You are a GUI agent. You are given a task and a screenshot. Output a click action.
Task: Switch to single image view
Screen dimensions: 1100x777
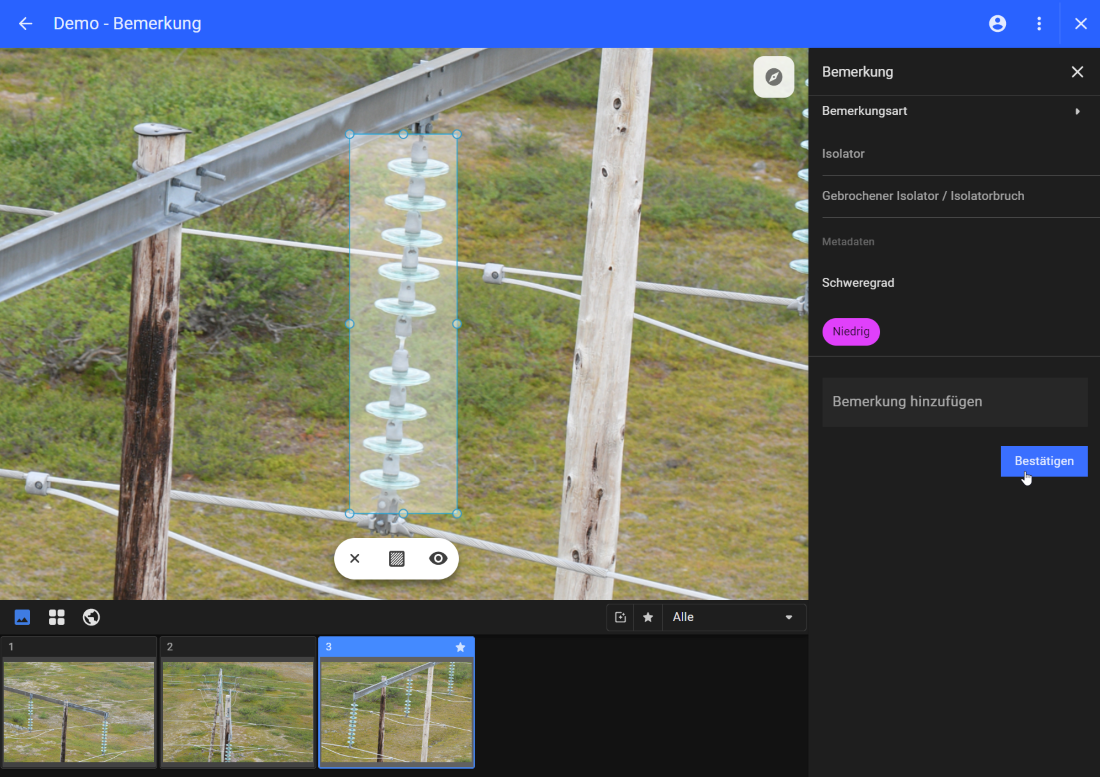tap(22, 617)
